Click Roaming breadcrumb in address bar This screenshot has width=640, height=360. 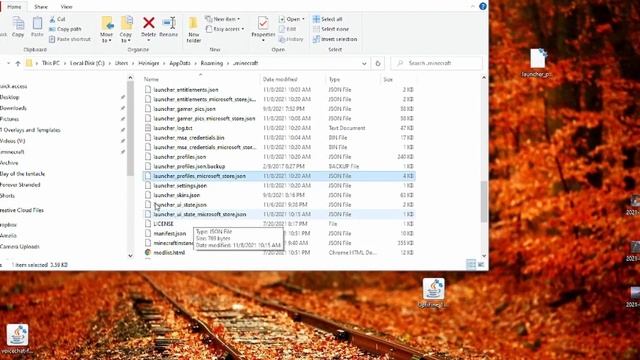212,63
